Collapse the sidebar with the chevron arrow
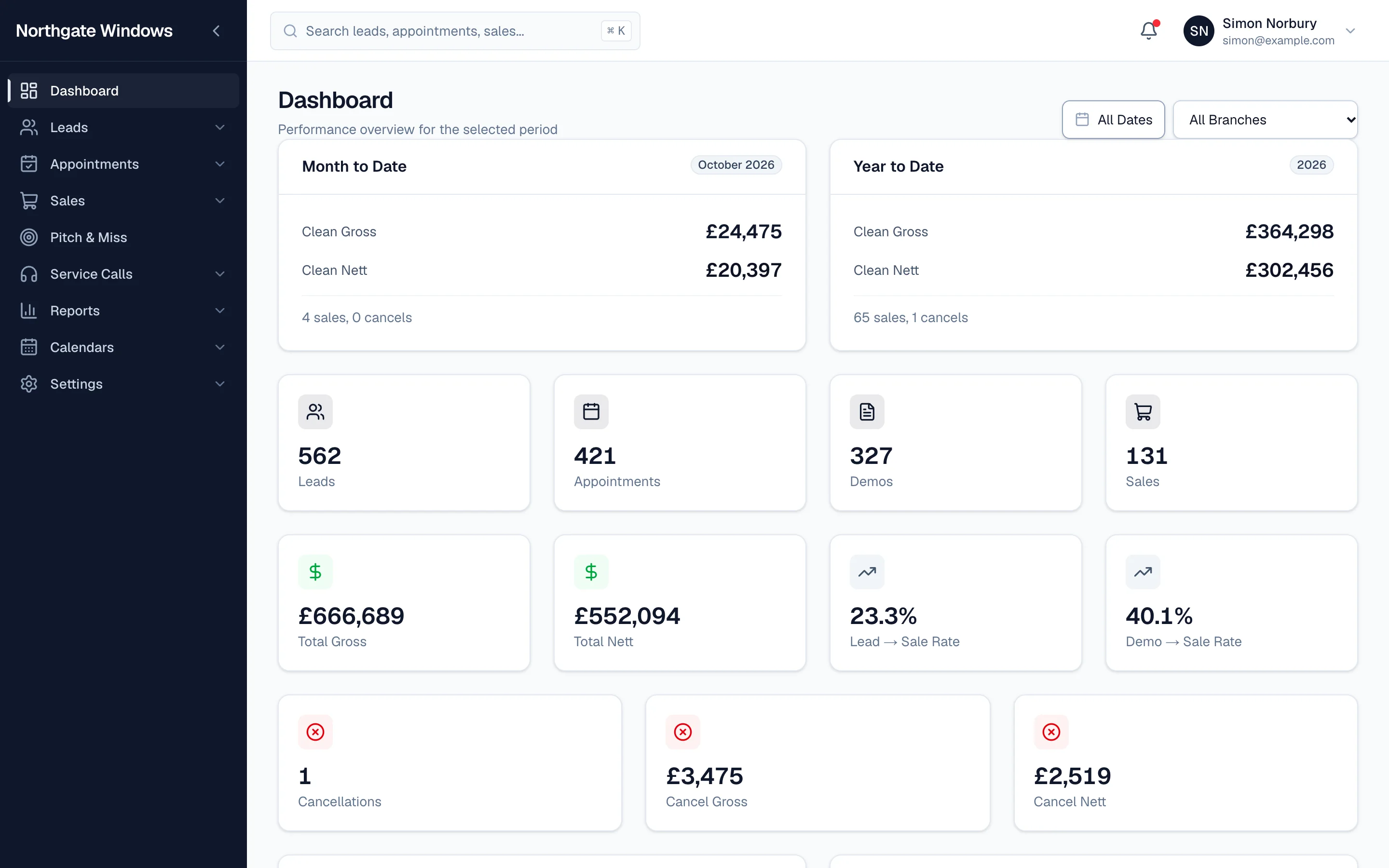 pos(217,31)
